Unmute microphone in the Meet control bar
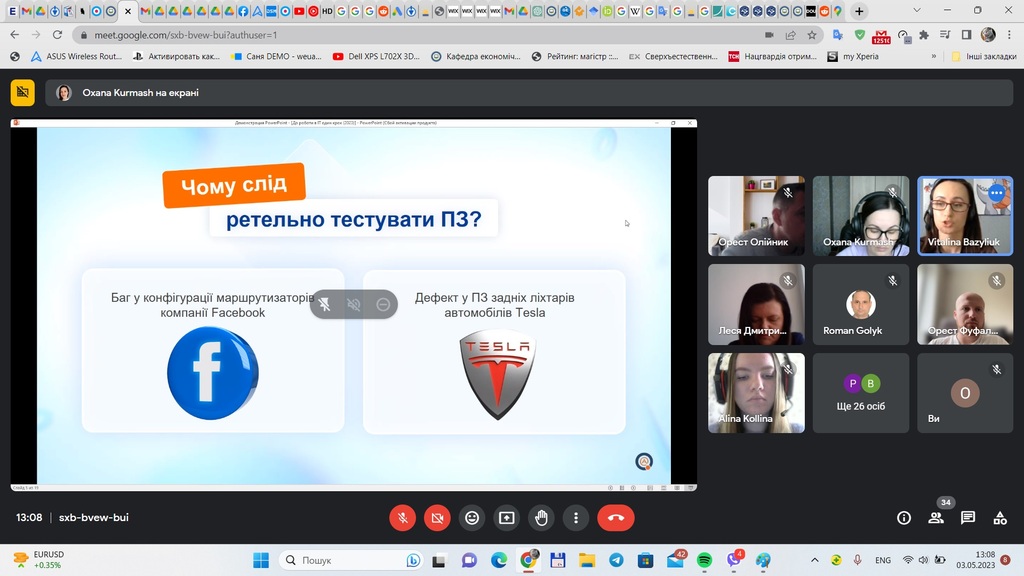The image size is (1024, 576). (x=402, y=518)
